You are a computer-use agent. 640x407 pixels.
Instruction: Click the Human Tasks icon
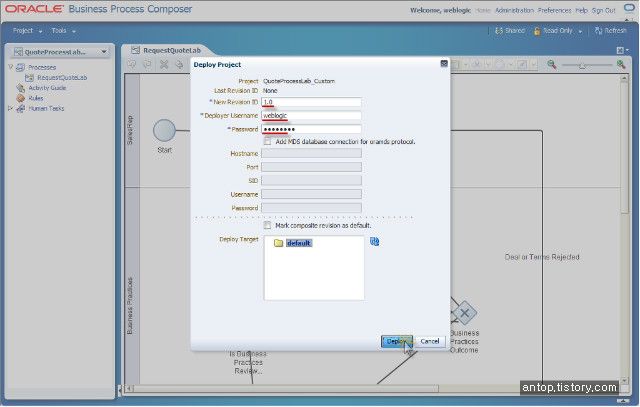tap(21, 108)
